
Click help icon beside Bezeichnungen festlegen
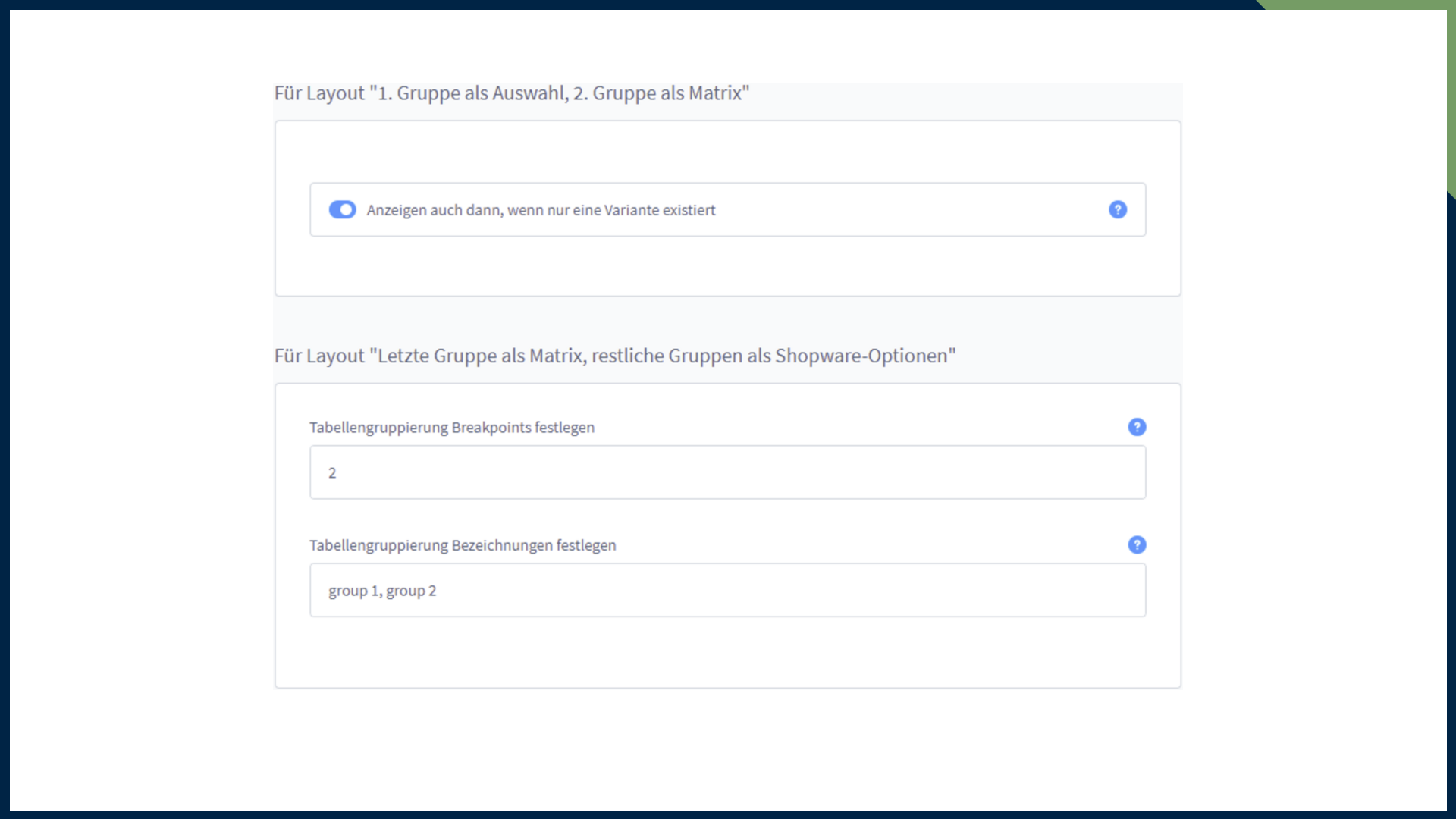(1137, 544)
